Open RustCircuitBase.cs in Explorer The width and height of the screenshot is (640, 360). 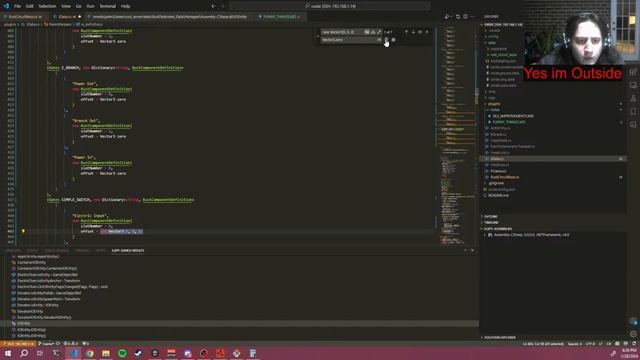(504, 177)
